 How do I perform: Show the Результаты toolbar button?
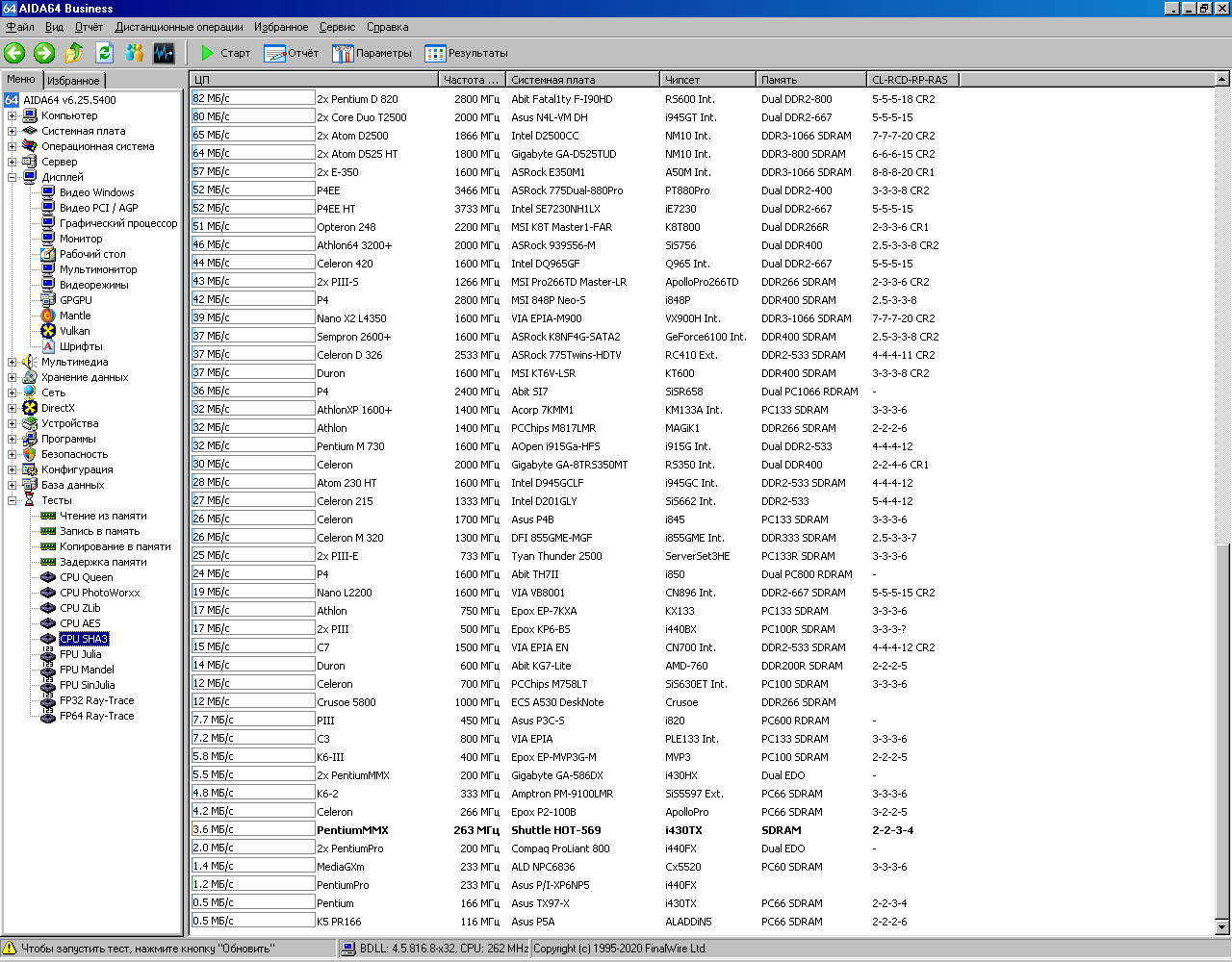tap(467, 53)
